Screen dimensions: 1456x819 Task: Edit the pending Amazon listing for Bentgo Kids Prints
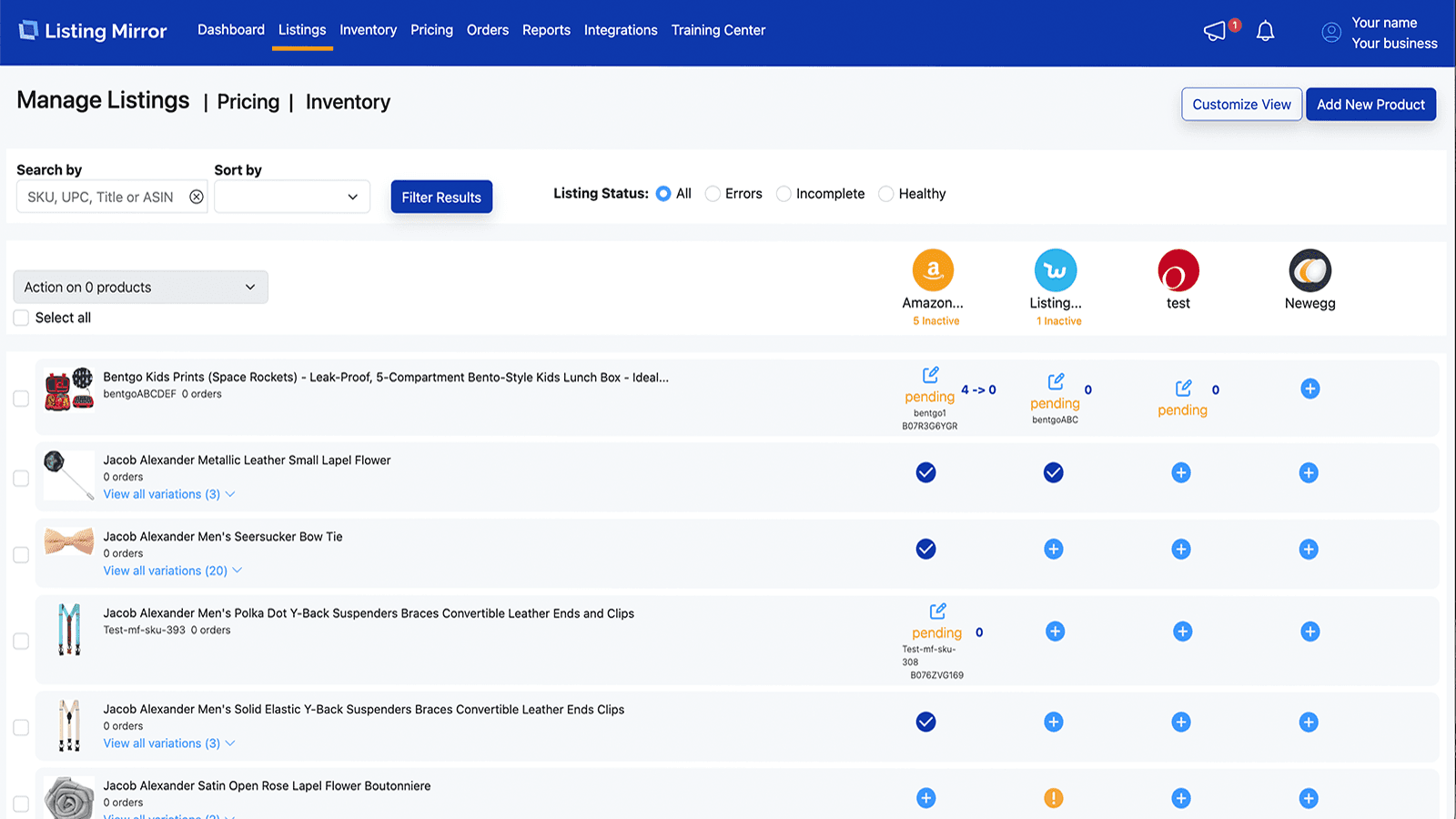[x=930, y=374]
